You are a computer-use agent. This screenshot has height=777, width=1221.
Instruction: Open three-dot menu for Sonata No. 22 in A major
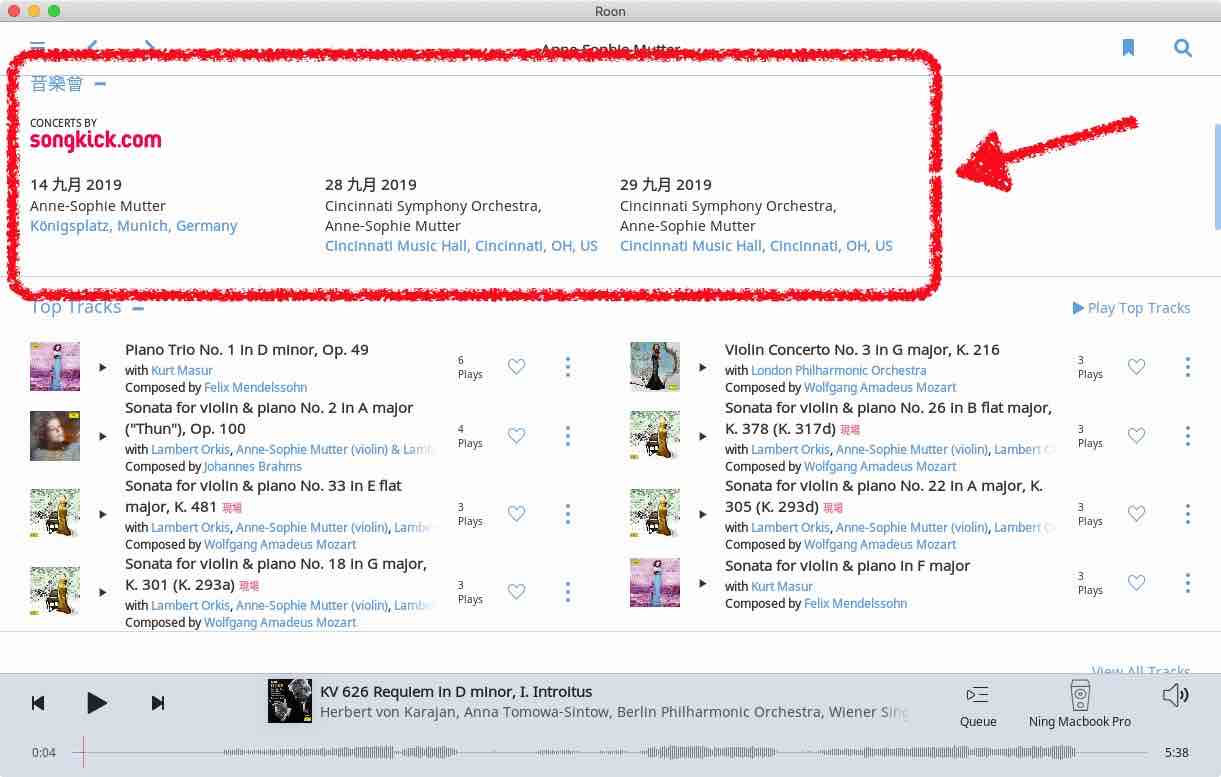coord(1188,514)
